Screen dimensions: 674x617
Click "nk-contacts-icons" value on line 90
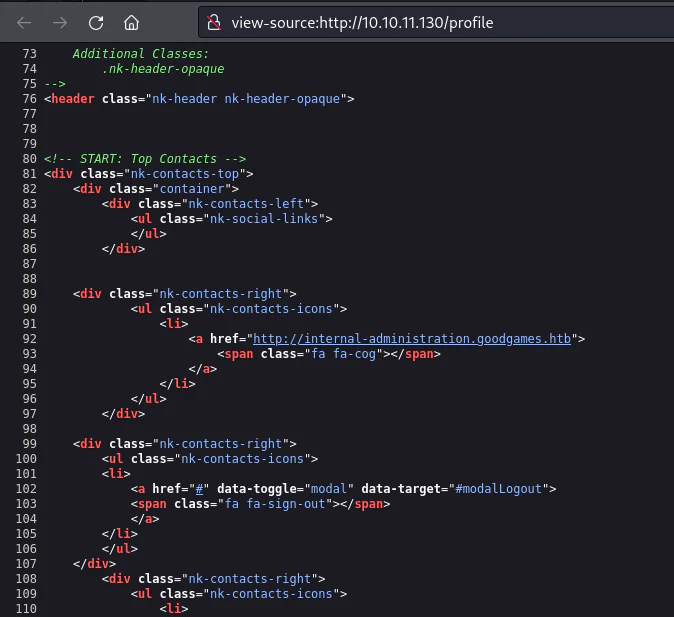[271, 309]
